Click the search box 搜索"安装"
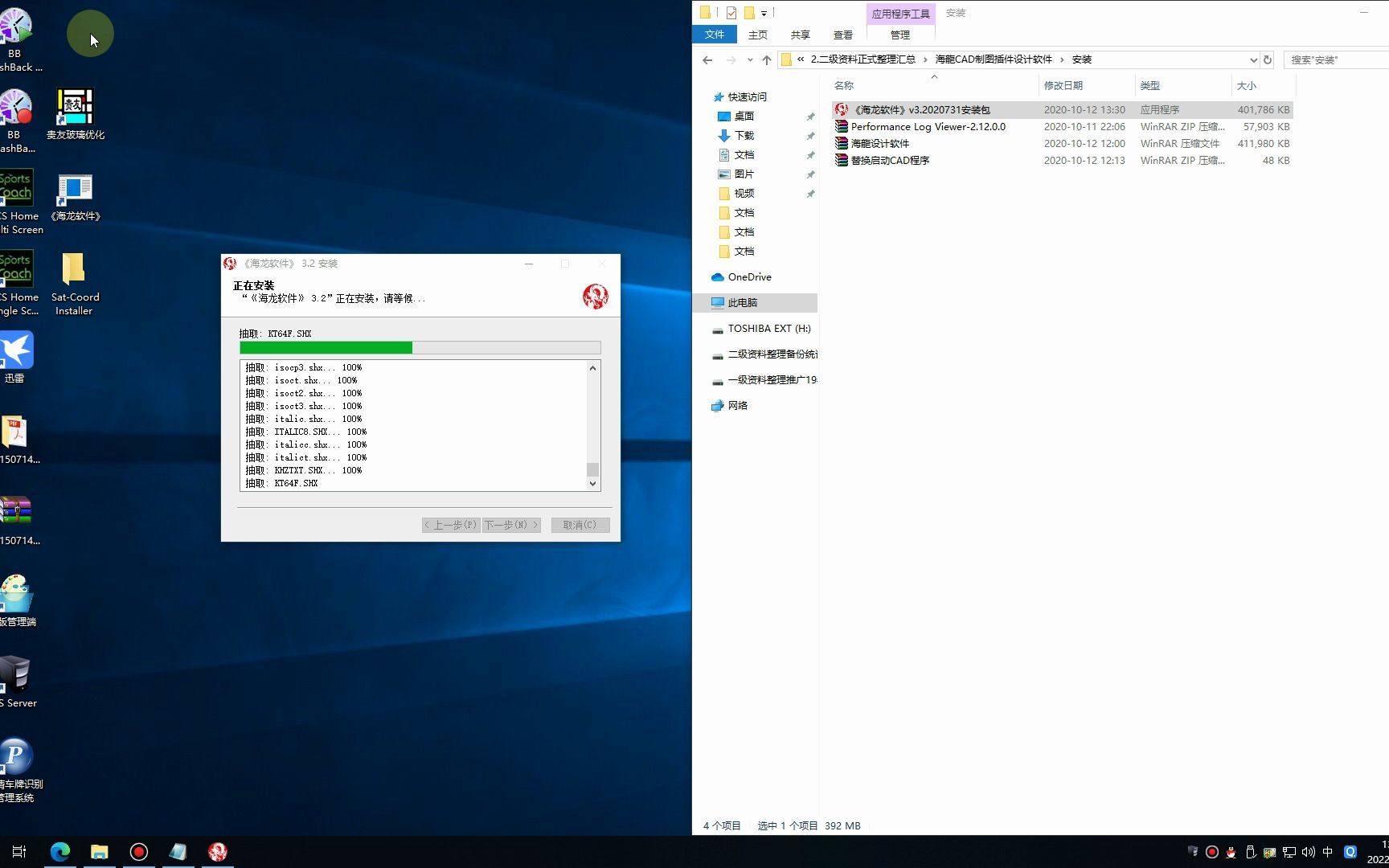The height and width of the screenshot is (868, 1389). tap(1336, 59)
